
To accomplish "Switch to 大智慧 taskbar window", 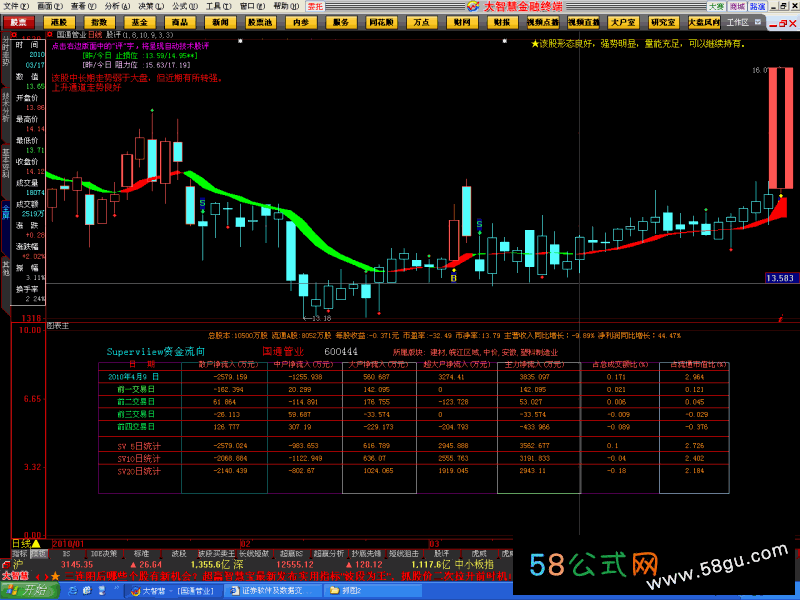I will click(x=175, y=591).
